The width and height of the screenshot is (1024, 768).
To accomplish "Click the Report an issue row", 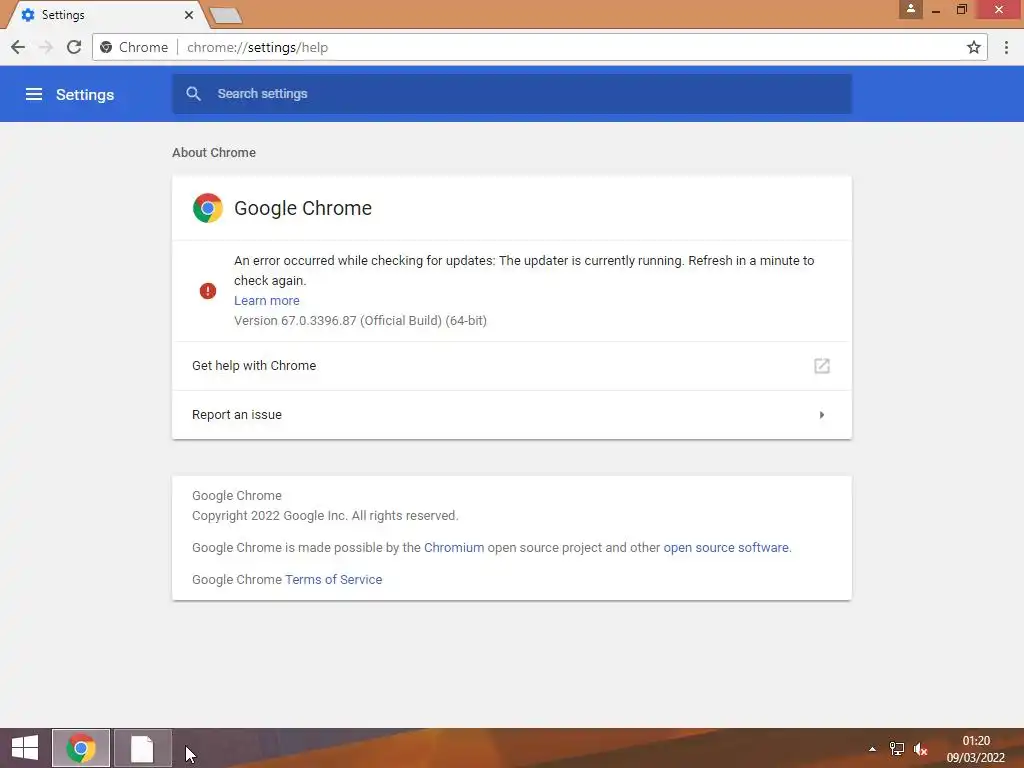I will 511,415.
